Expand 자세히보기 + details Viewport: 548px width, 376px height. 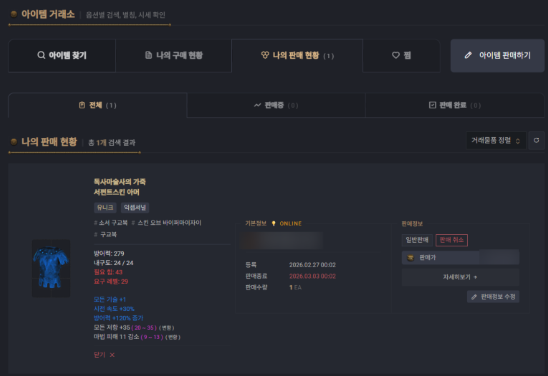[x=460, y=277]
